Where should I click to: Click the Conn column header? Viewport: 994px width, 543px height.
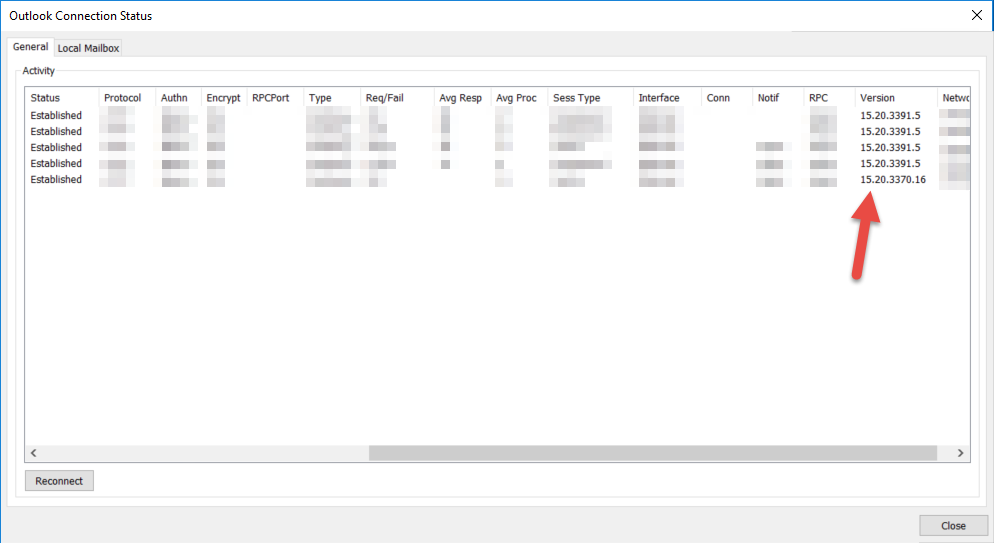click(x=726, y=98)
